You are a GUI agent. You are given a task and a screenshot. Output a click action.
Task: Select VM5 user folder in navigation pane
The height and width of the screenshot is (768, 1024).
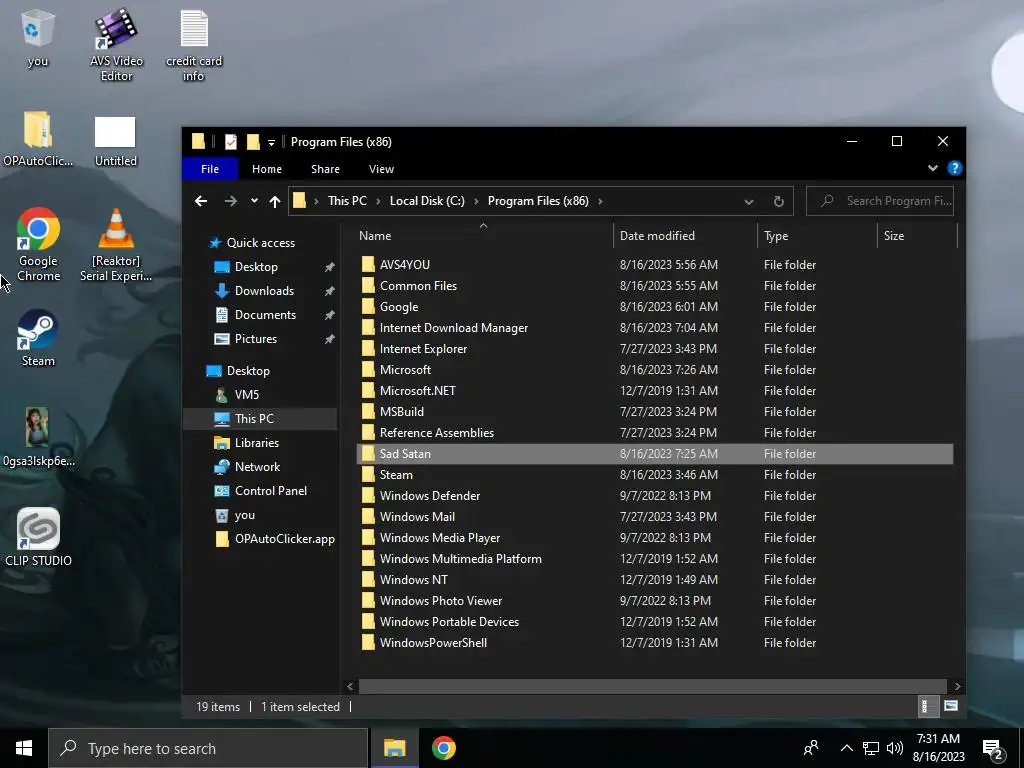pos(237,394)
